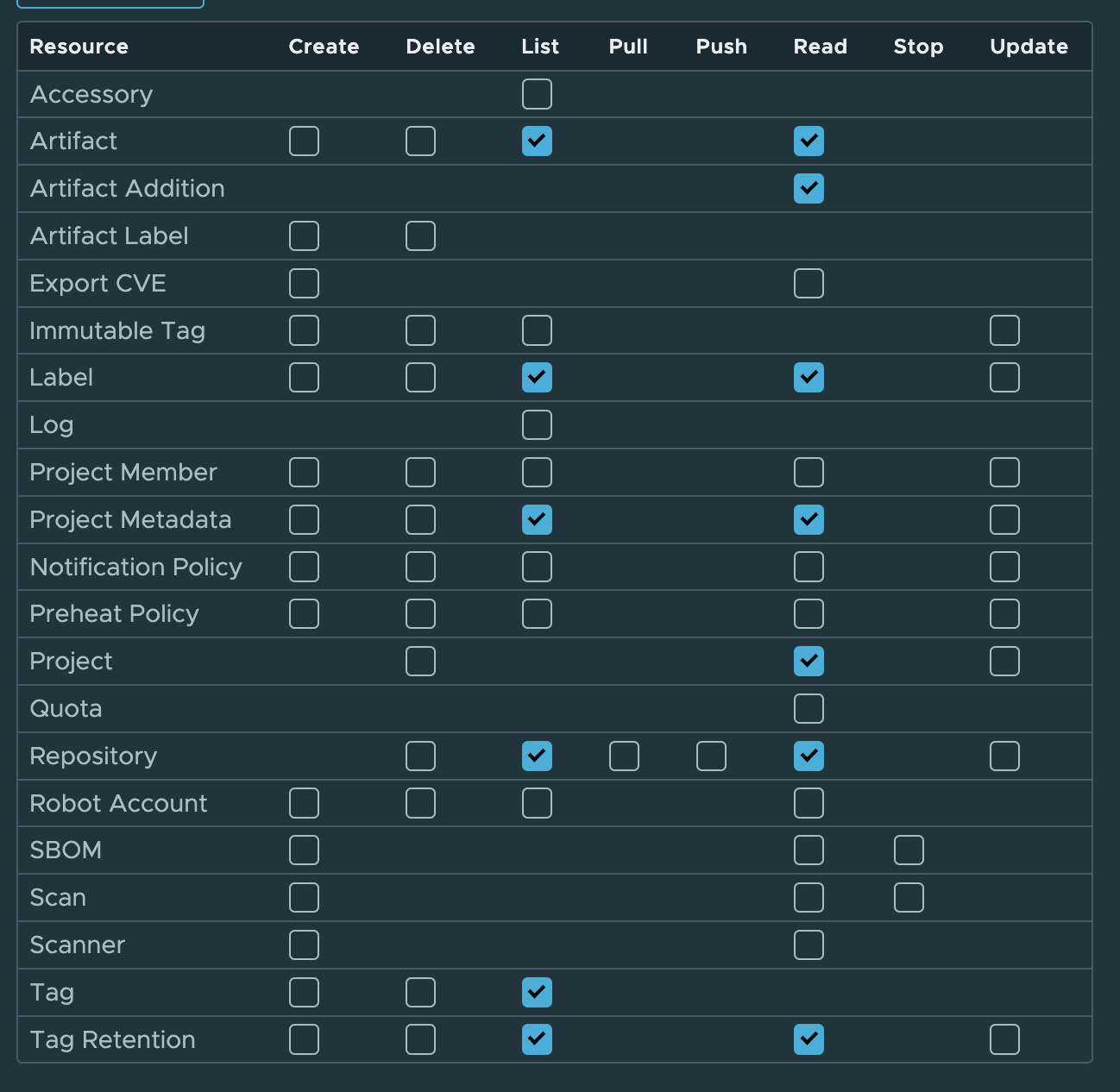1120x1092 pixels.
Task: Uncheck Artifact Addition Read permission
Action: 809,189
